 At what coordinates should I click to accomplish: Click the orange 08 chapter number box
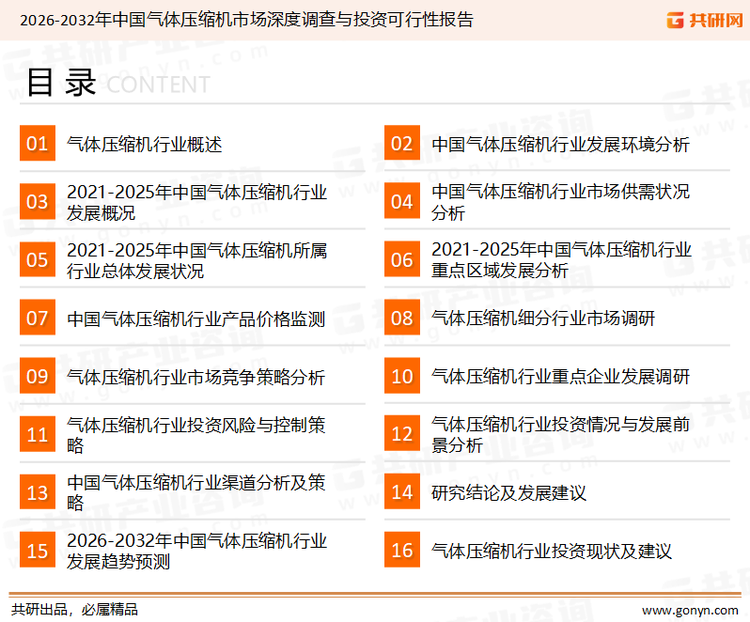point(402,318)
